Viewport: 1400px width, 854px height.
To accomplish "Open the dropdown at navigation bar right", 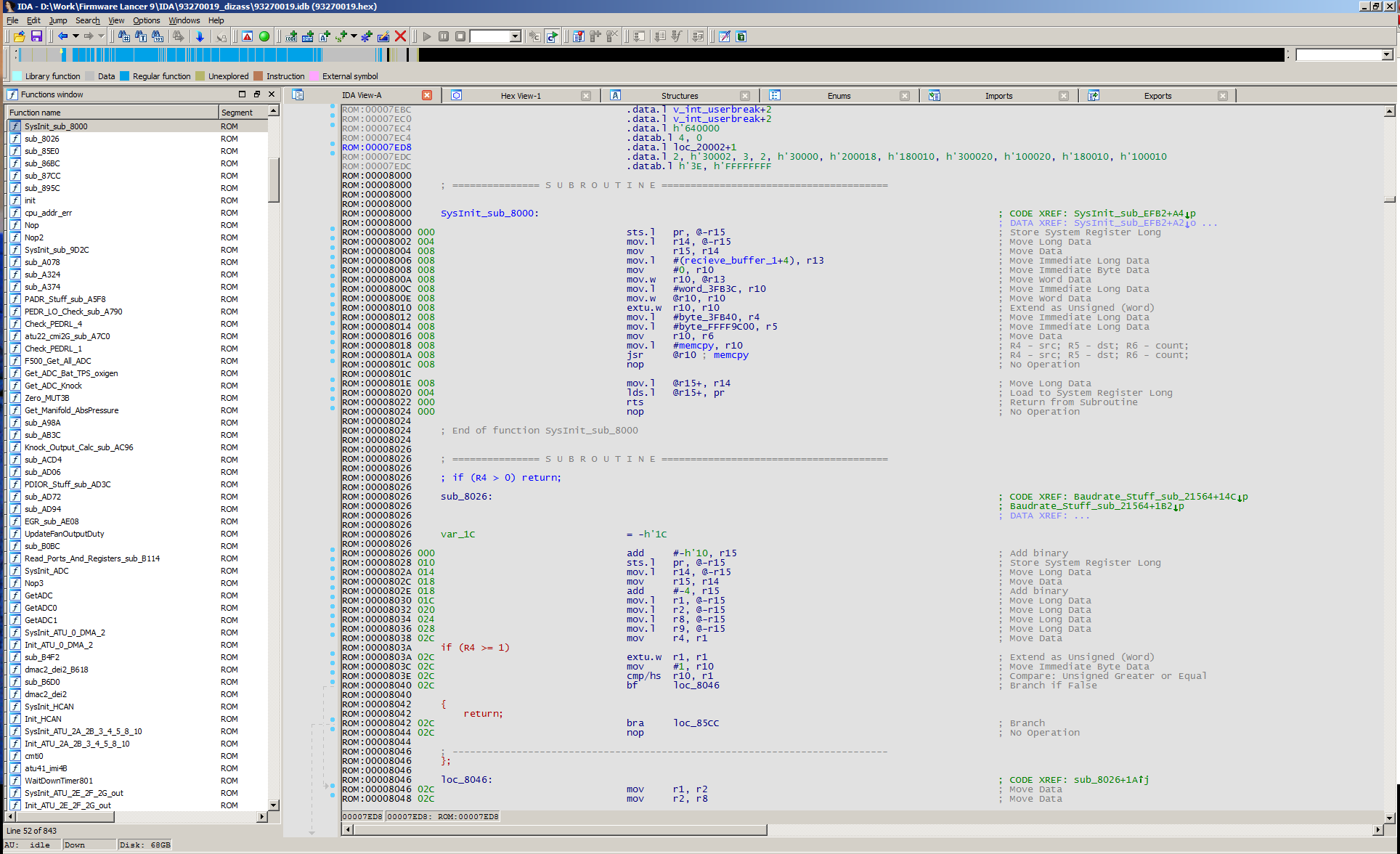I will (x=1386, y=55).
